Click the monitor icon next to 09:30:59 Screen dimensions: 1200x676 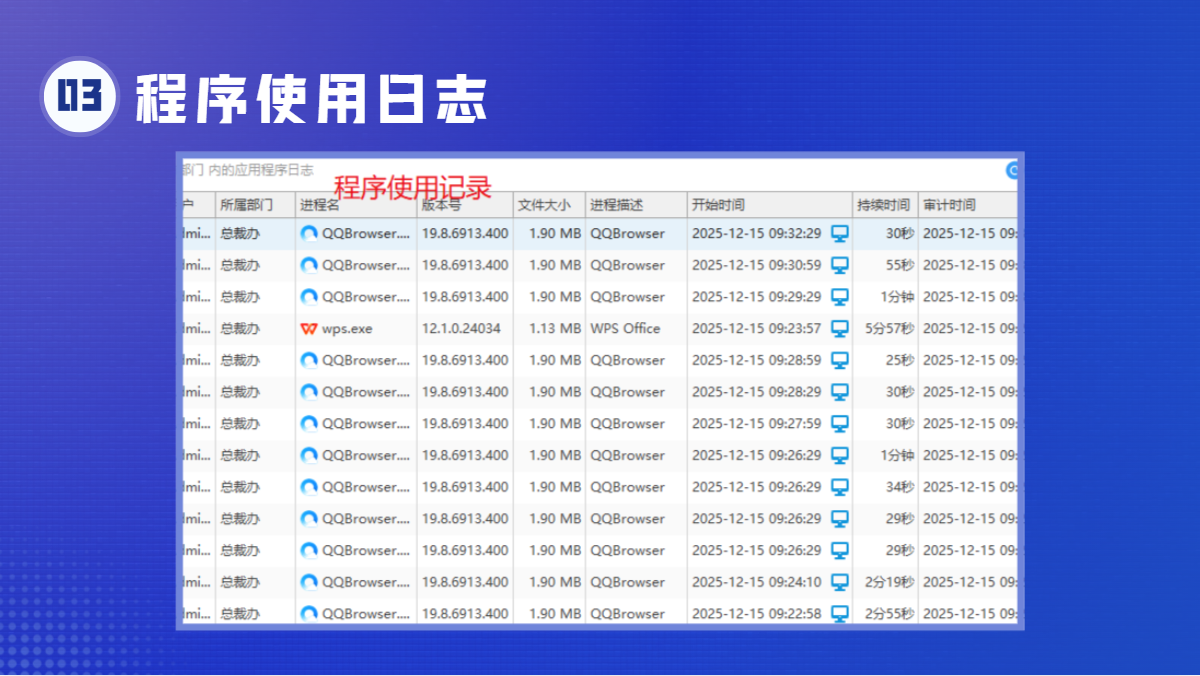click(840, 265)
